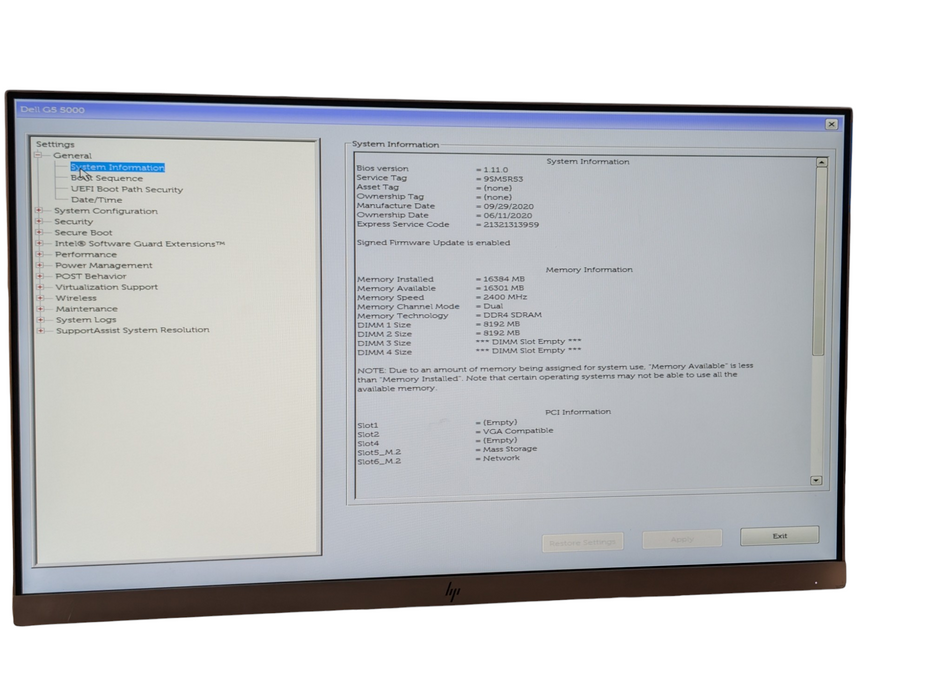Expand Intel Software Guard Extensions node
The width and height of the screenshot is (930, 700).
[40, 243]
